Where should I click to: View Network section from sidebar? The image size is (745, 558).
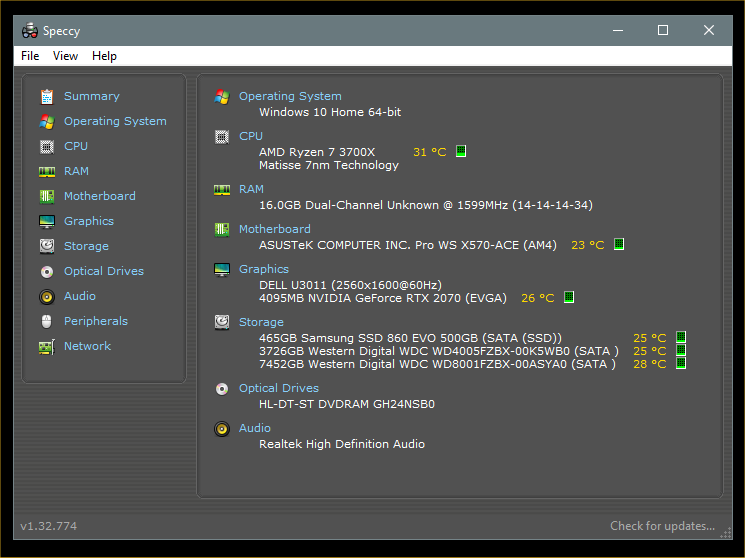pos(87,346)
